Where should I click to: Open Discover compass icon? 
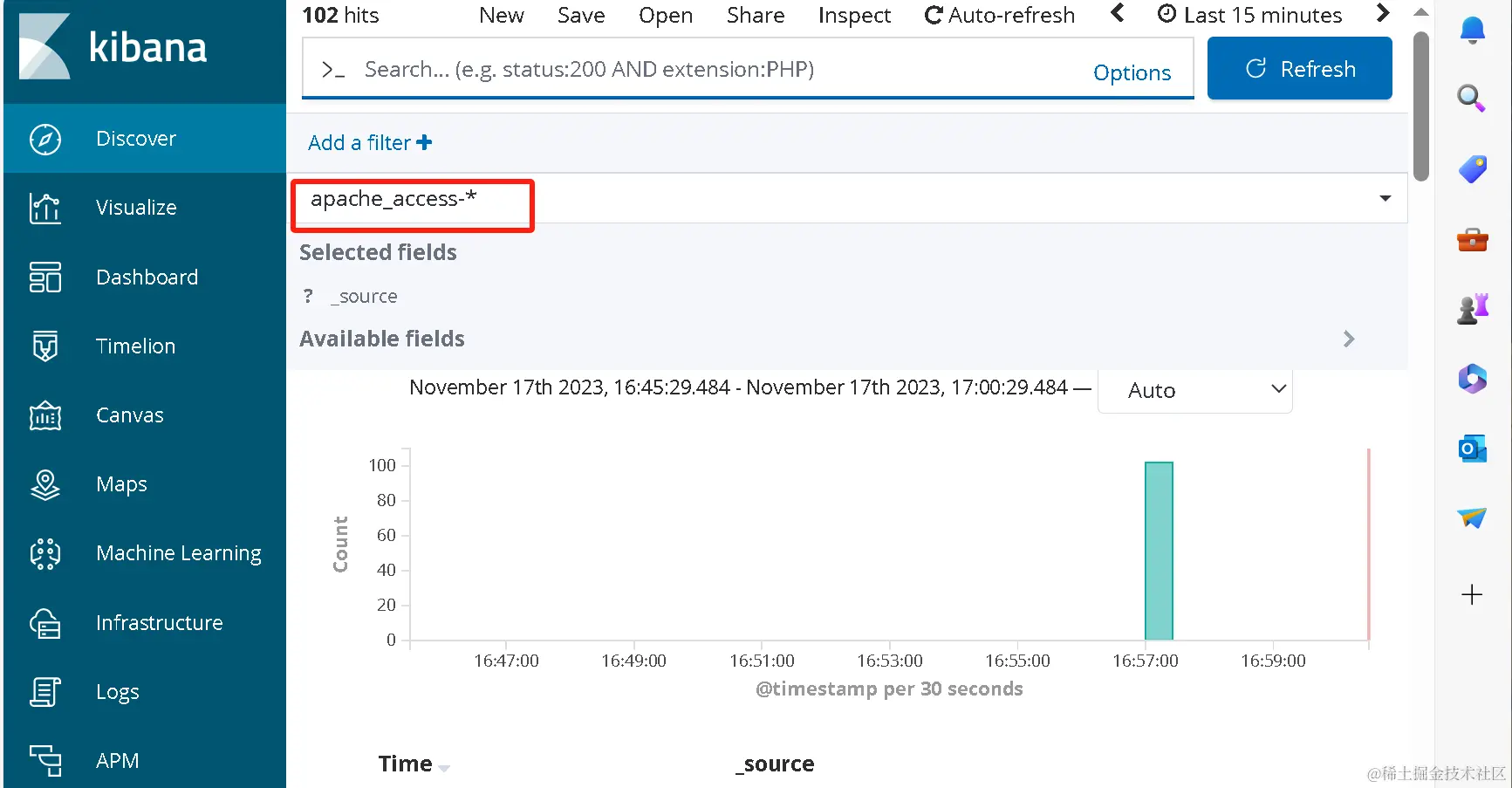tap(45, 139)
